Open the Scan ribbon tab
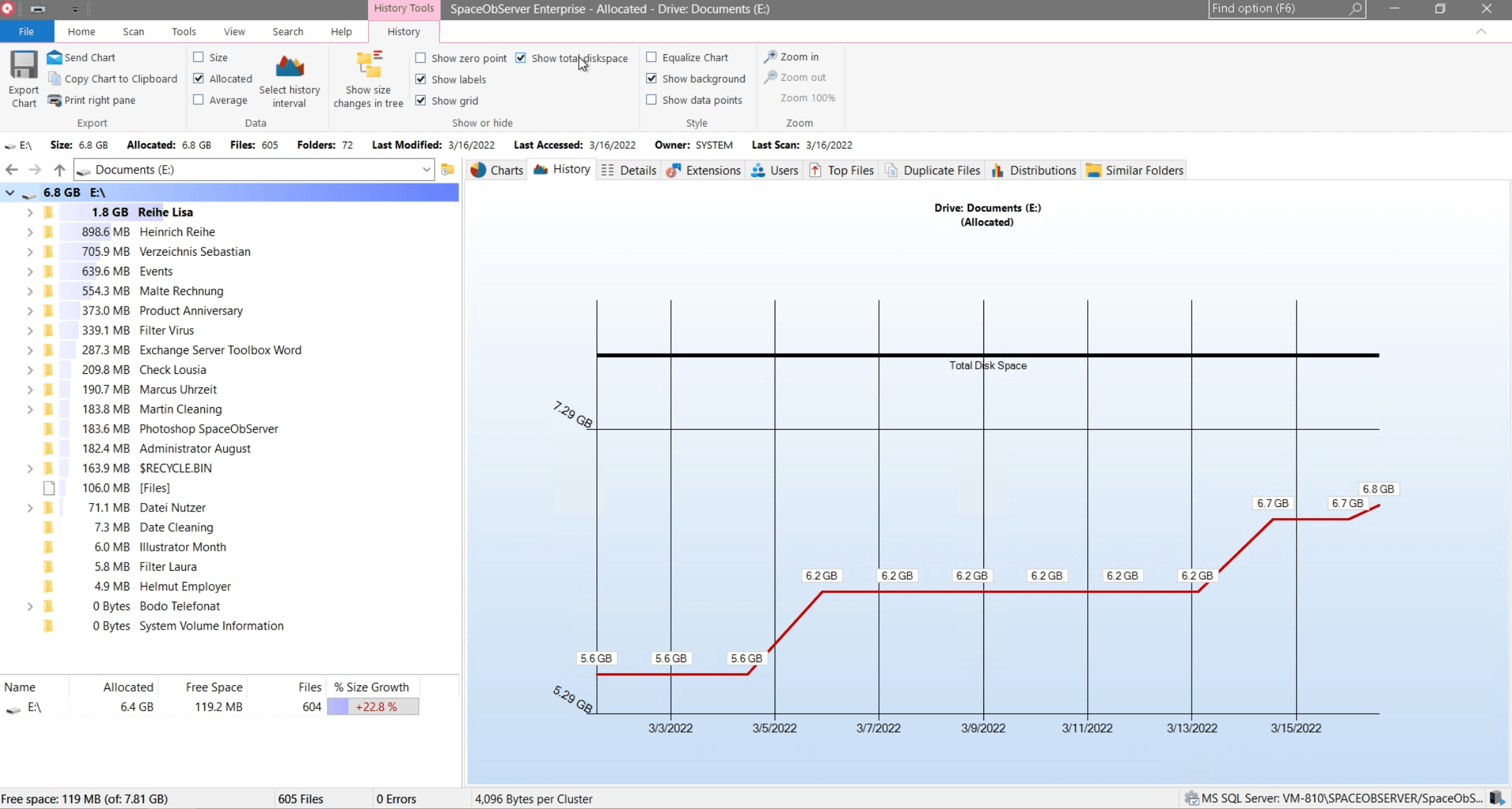The height and width of the screenshot is (809, 1512). coord(133,31)
